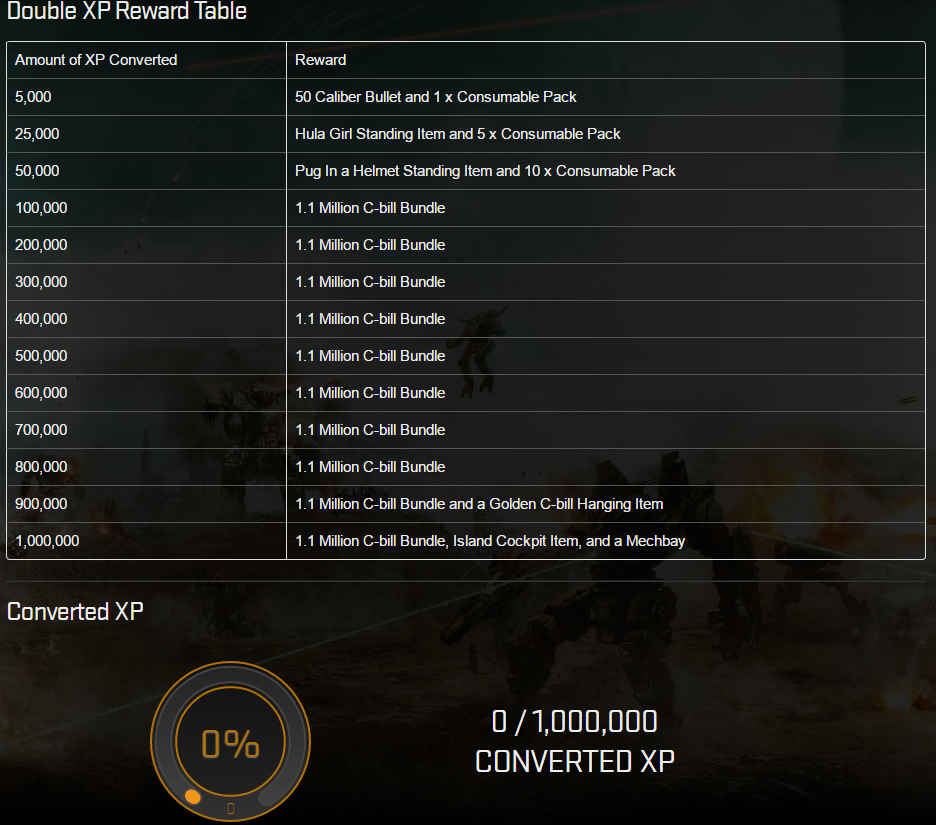This screenshot has width=936, height=825.
Task: Click the small marker at gauge bottom
Action: 231,808
